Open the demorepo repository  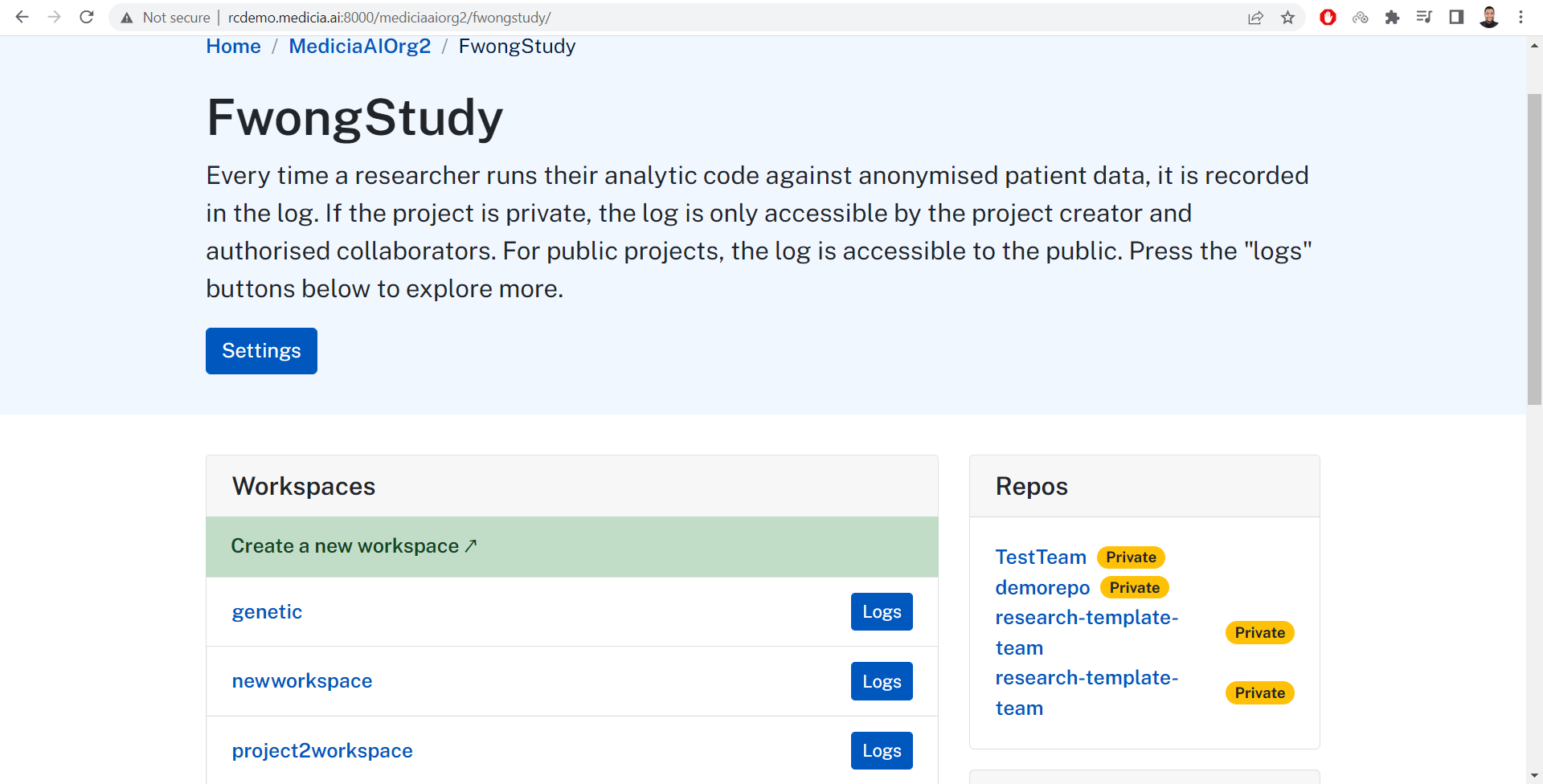click(1042, 588)
